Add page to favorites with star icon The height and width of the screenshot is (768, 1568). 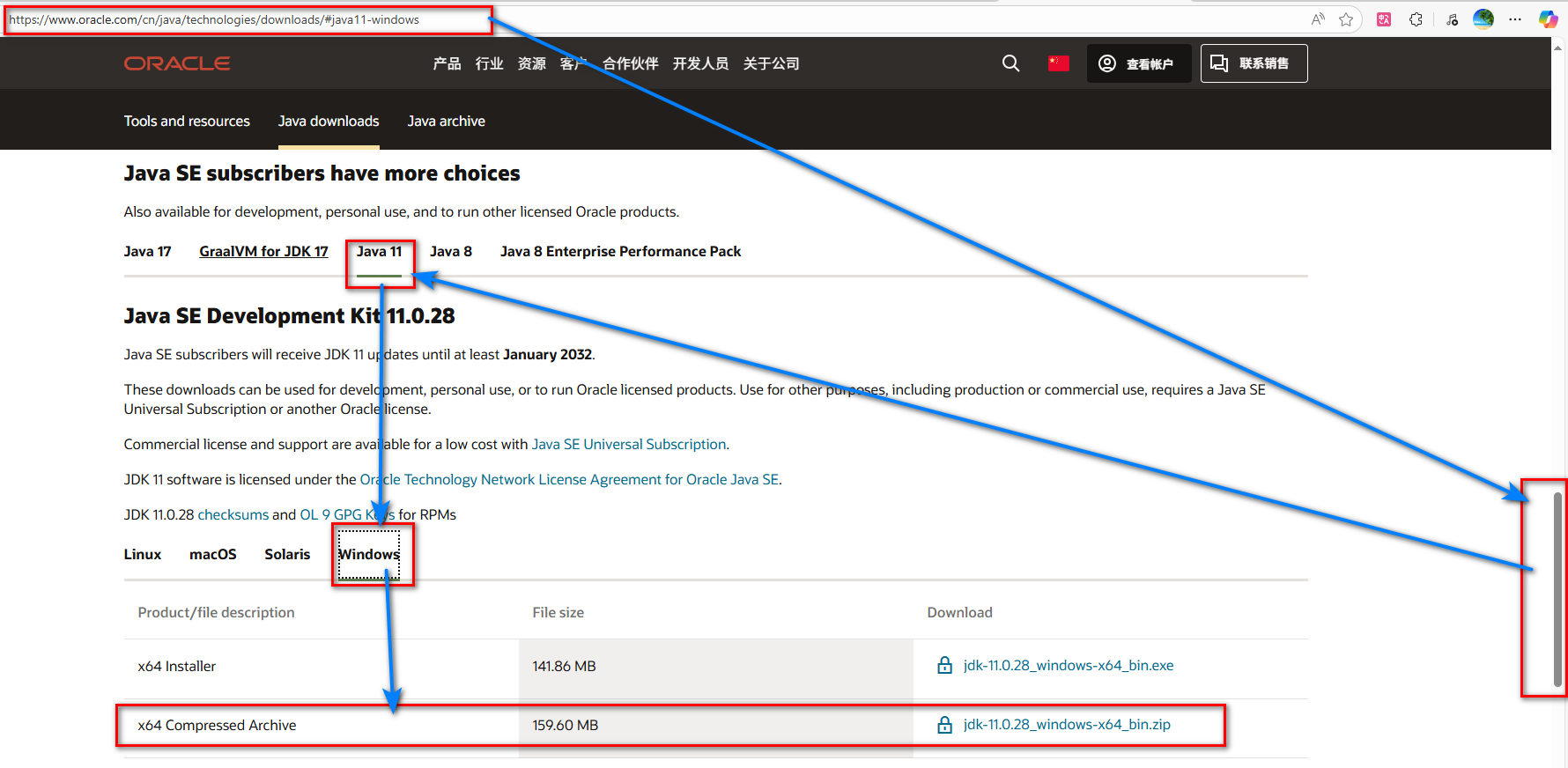click(1346, 19)
